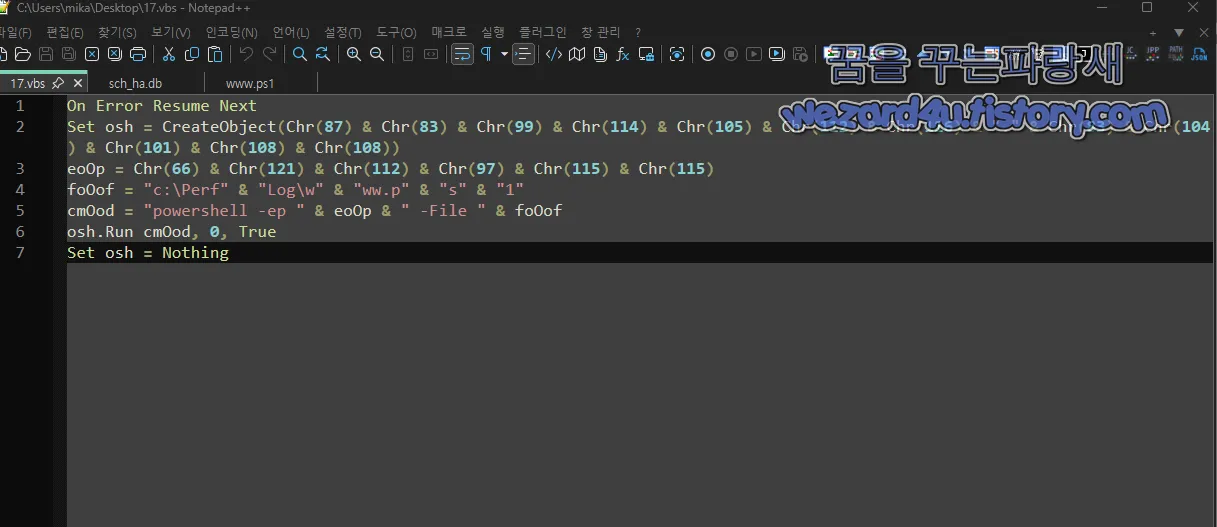Open the Folder as Workspace icon
1217x527 pixels.
(646, 54)
